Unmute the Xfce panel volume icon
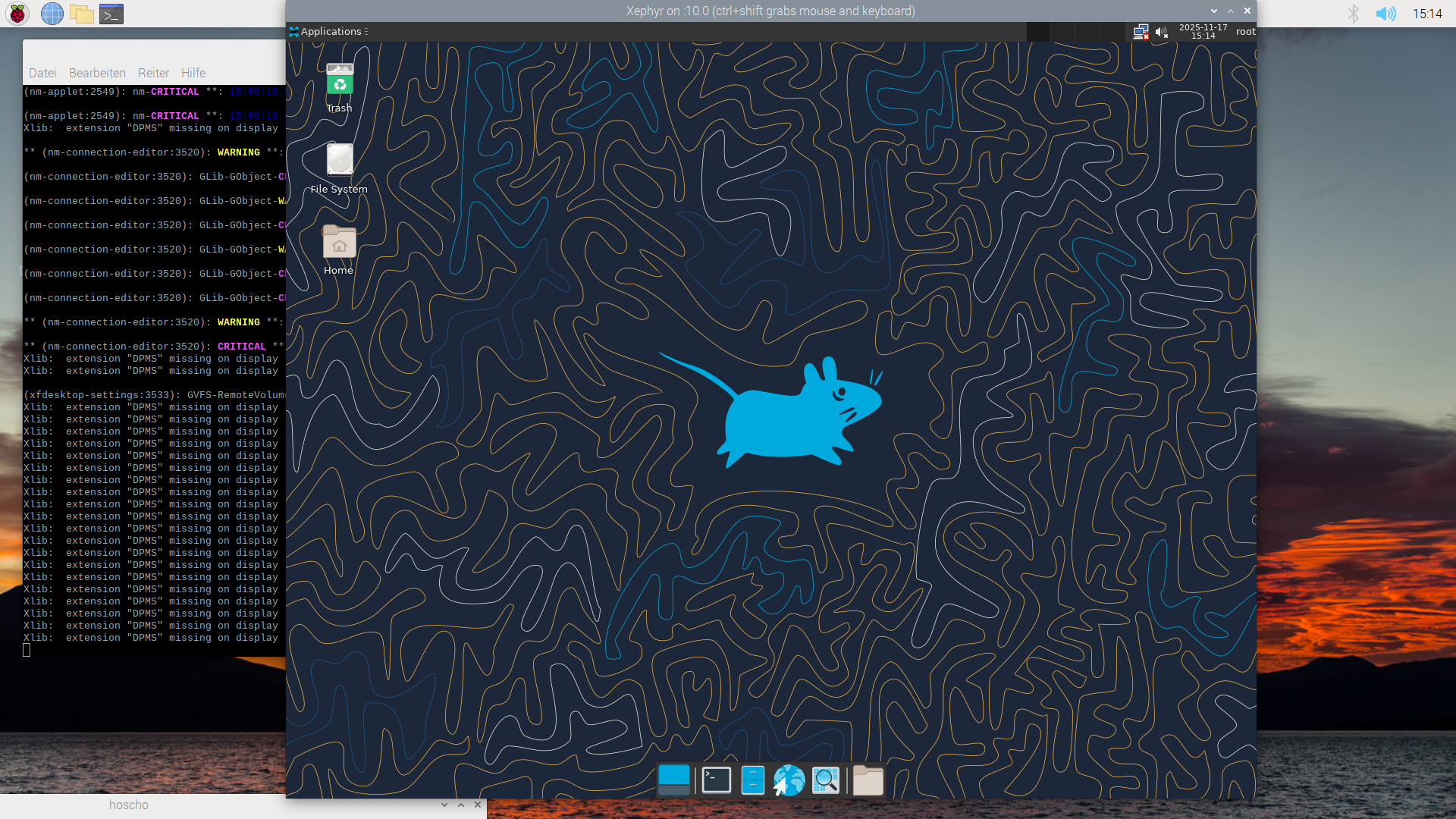The height and width of the screenshot is (819, 1456). coord(1161,32)
